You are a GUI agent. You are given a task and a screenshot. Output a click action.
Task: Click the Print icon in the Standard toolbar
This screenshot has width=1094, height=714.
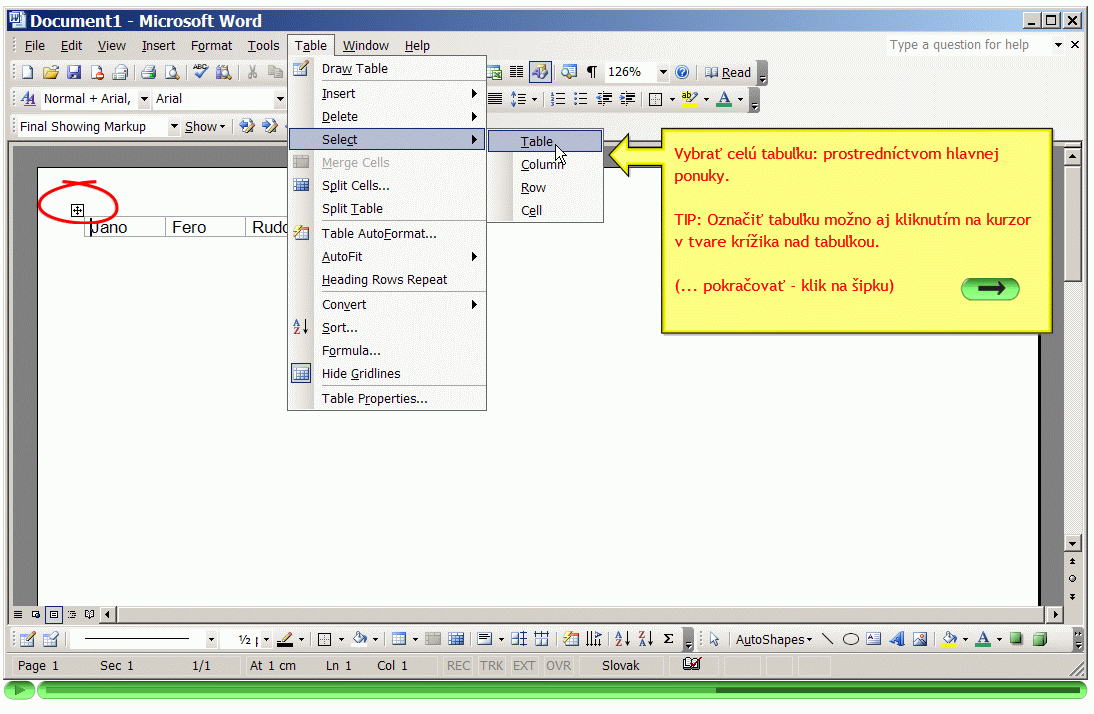[148, 72]
